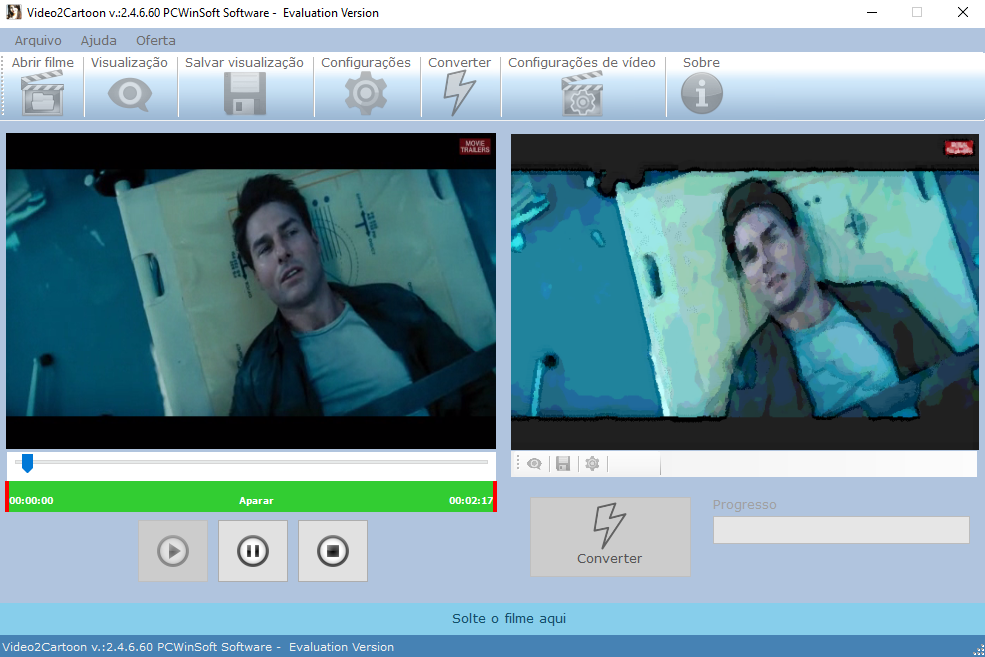985x657 pixels.
Task: Open Configurações with the gear icon
Action: pos(366,95)
